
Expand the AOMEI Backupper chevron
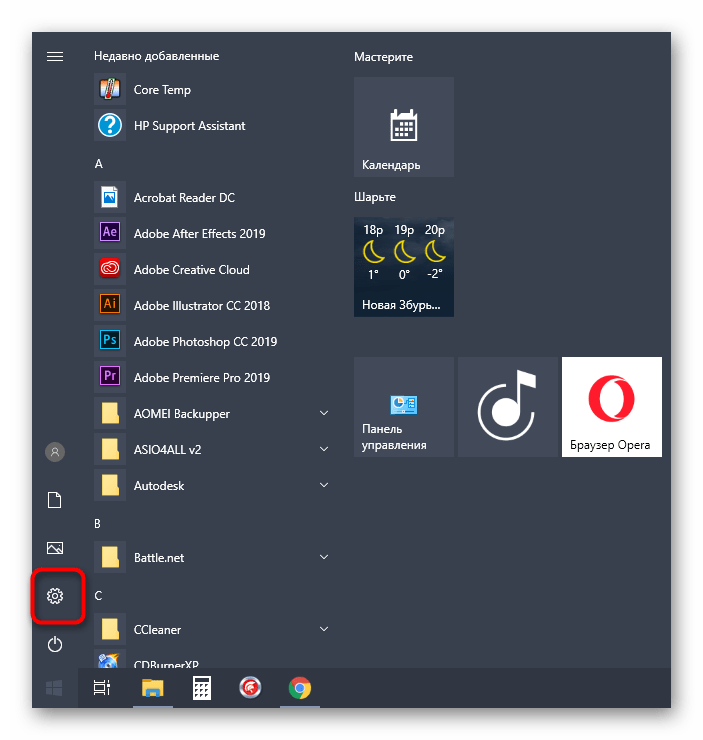[324, 413]
